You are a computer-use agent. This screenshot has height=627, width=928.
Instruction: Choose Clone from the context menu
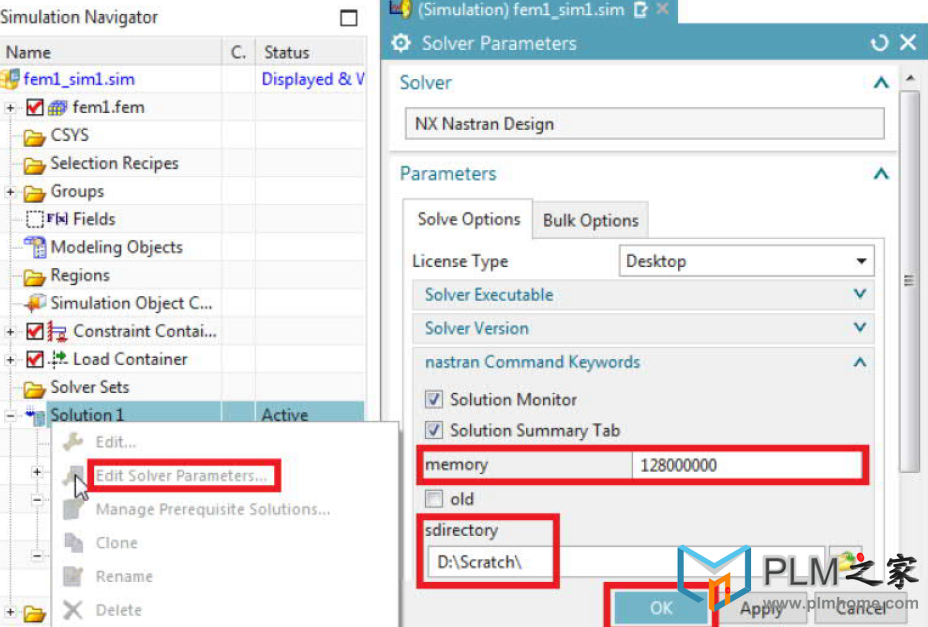click(117, 543)
